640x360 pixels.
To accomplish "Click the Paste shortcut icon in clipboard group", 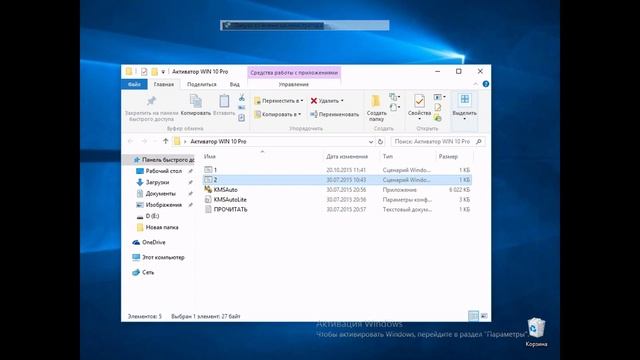I will pos(242,118).
